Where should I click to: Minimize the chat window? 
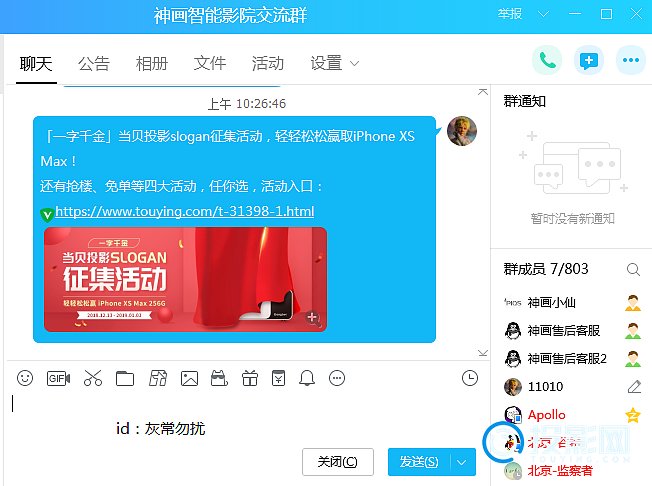(575, 14)
